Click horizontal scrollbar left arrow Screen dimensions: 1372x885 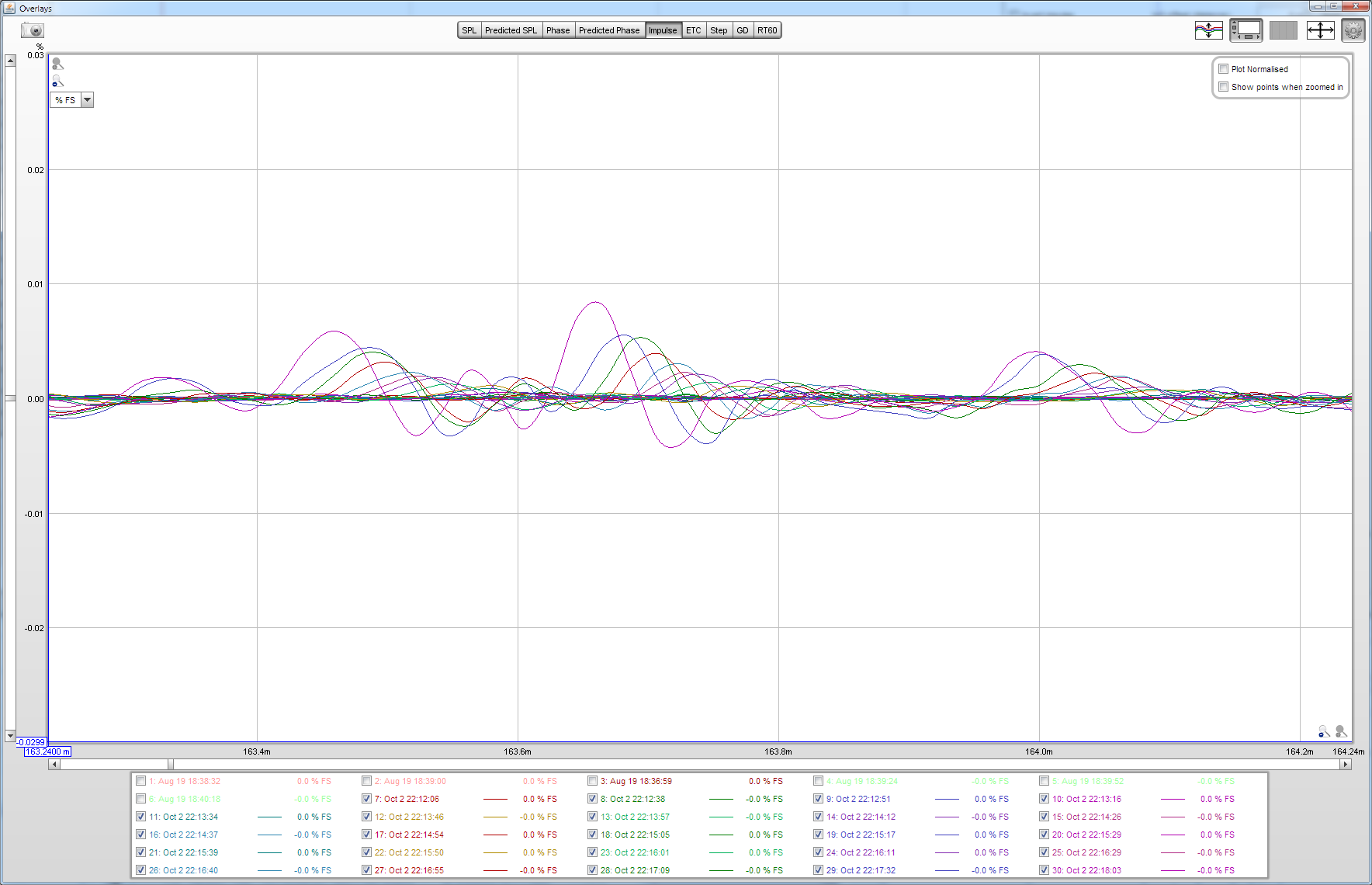[54, 765]
